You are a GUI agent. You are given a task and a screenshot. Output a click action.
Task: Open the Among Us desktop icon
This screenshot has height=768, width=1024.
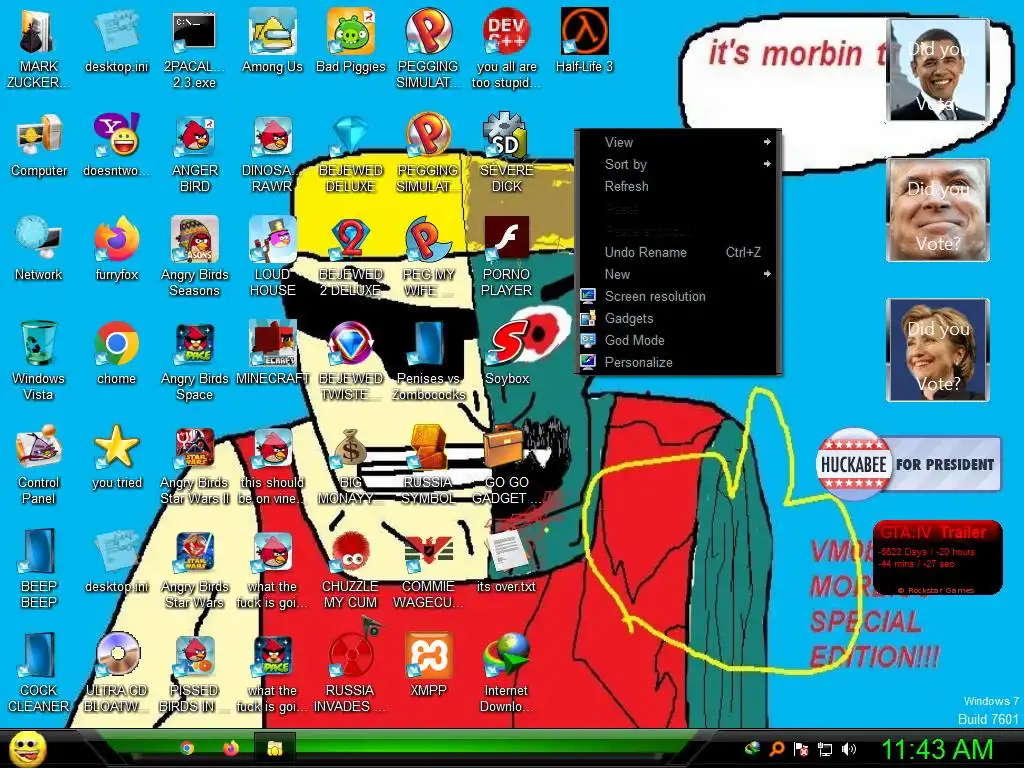coord(272,40)
